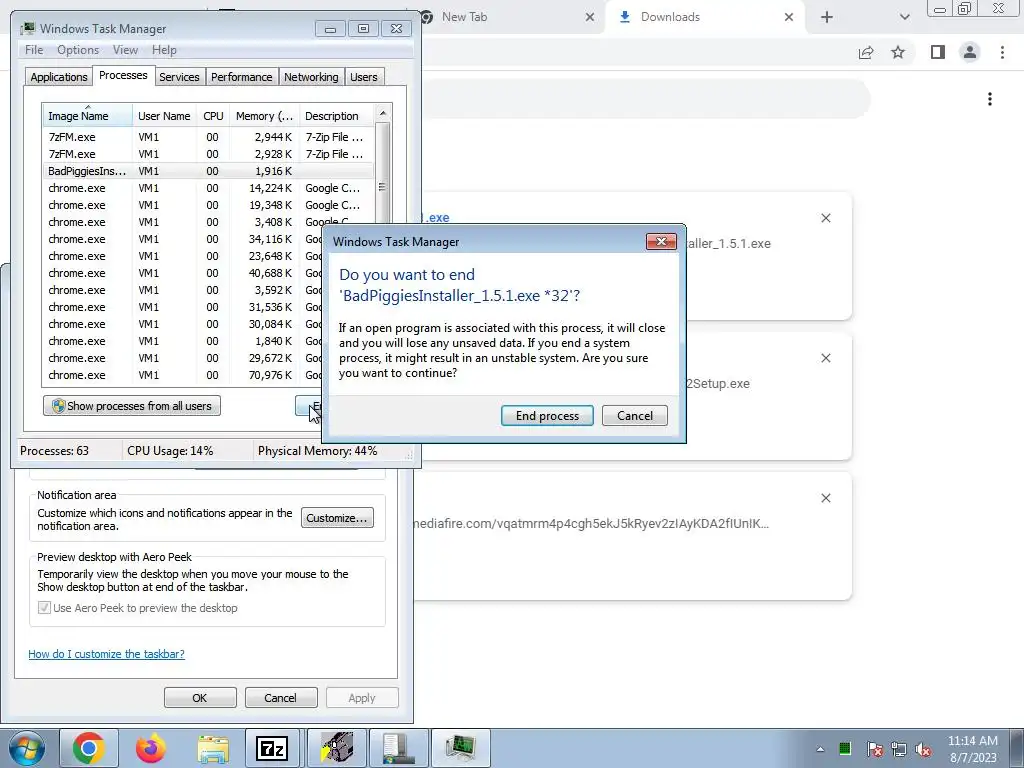This screenshot has height=768, width=1024.
Task: Open a new Chrome tab with plus button
Action: point(827,17)
